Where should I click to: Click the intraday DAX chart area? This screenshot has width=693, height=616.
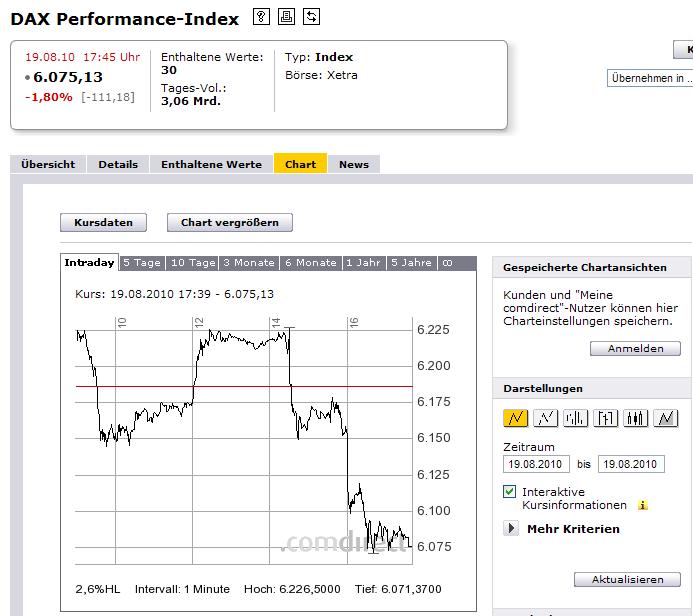244,441
